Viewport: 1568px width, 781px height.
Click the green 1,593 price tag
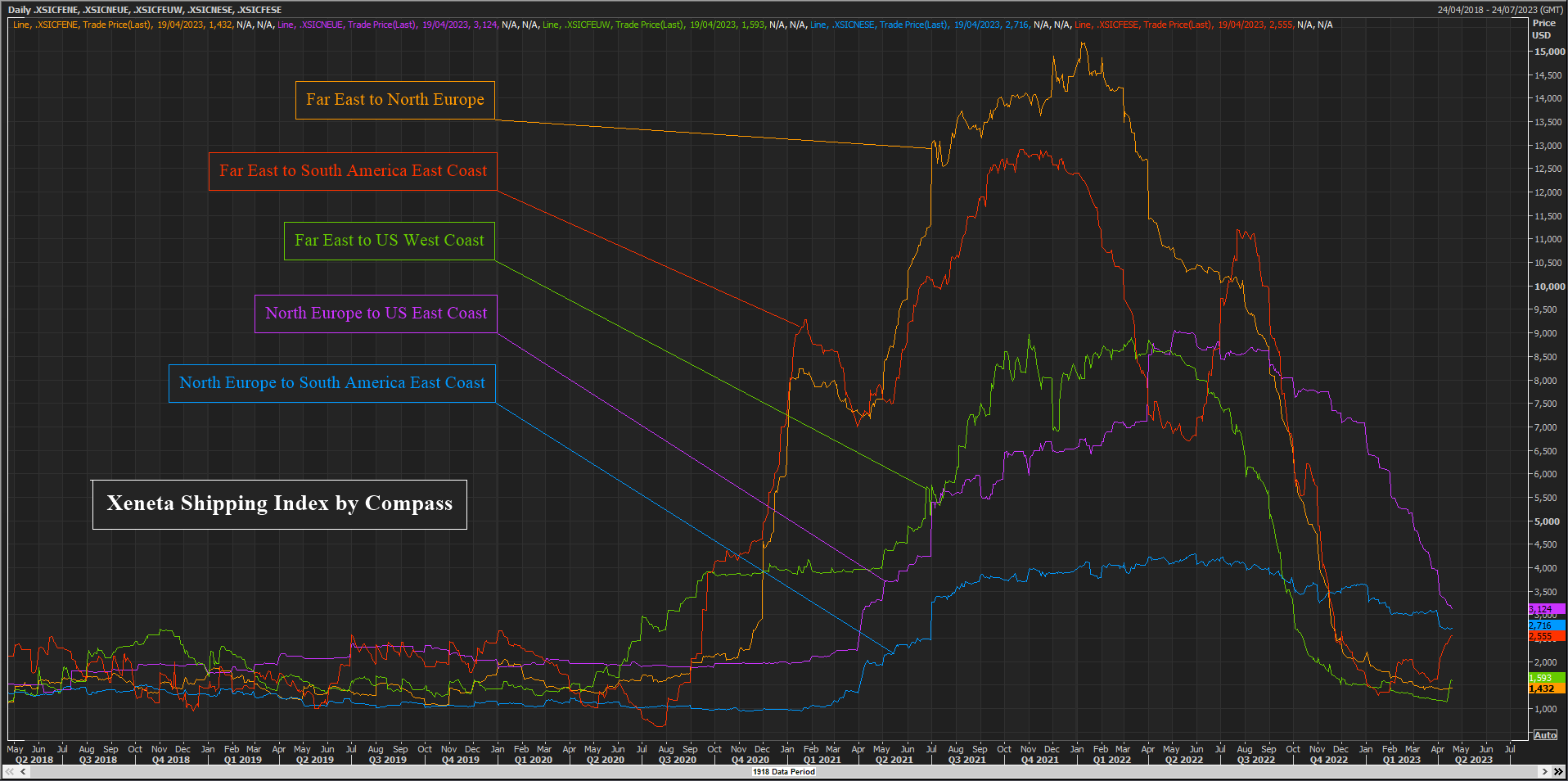[x=1546, y=678]
